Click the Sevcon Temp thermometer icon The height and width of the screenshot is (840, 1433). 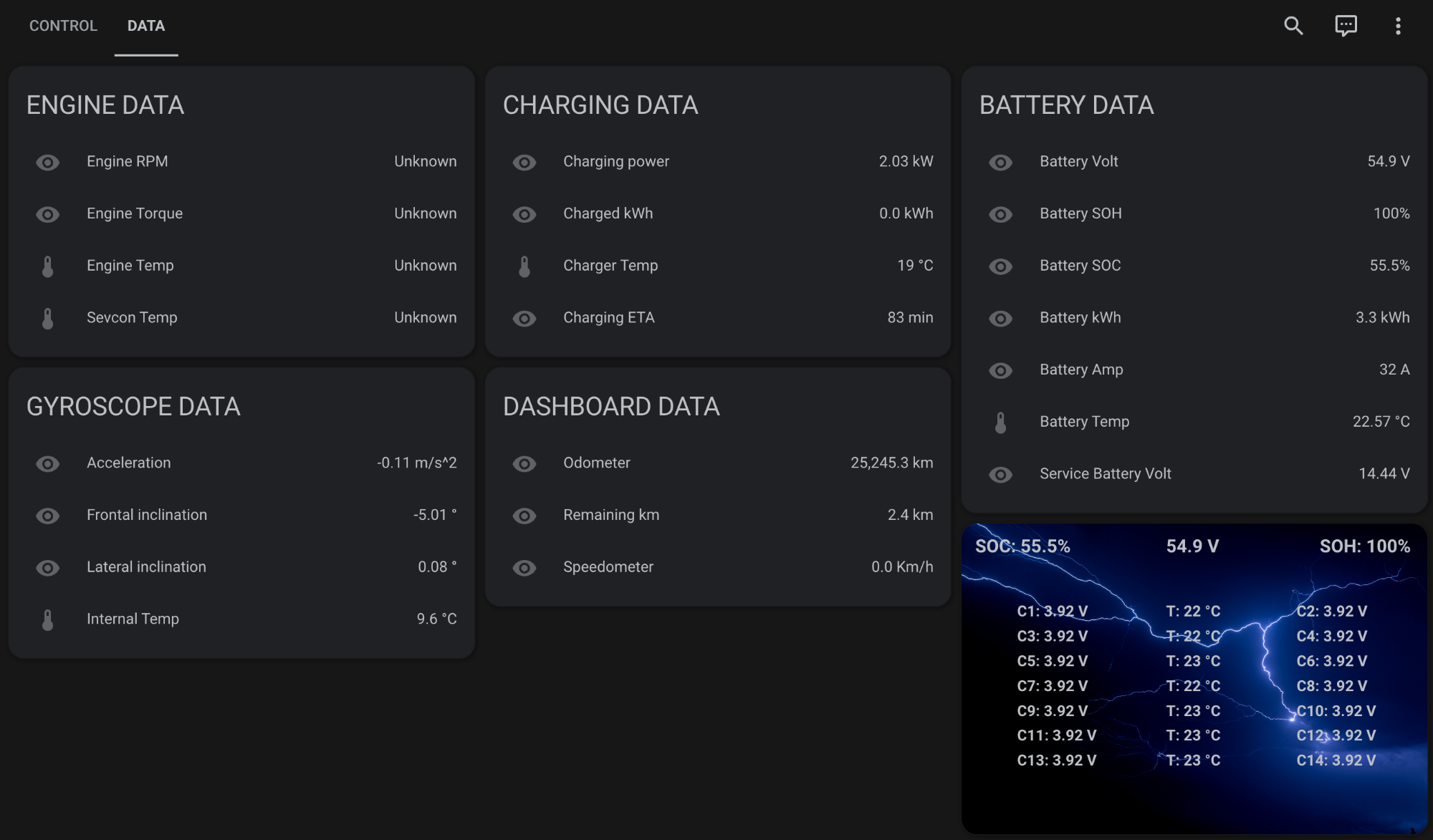click(x=48, y=319)
